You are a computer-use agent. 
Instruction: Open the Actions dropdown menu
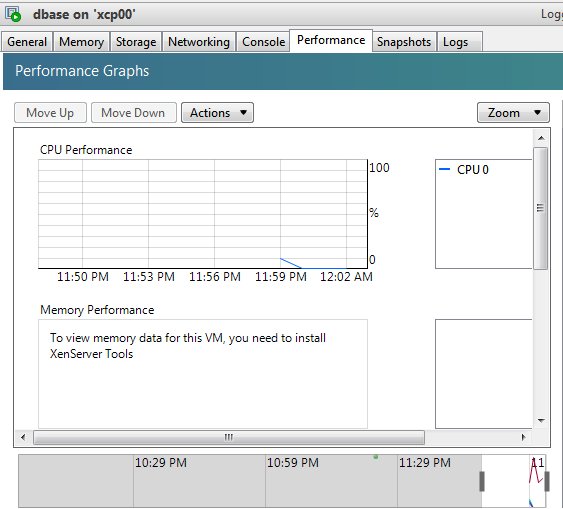[217, 113]
